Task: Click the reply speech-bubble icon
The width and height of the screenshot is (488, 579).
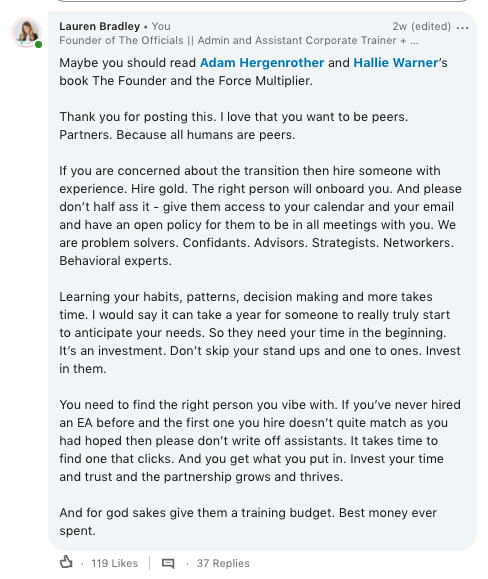Action: (x=168, y=563)
